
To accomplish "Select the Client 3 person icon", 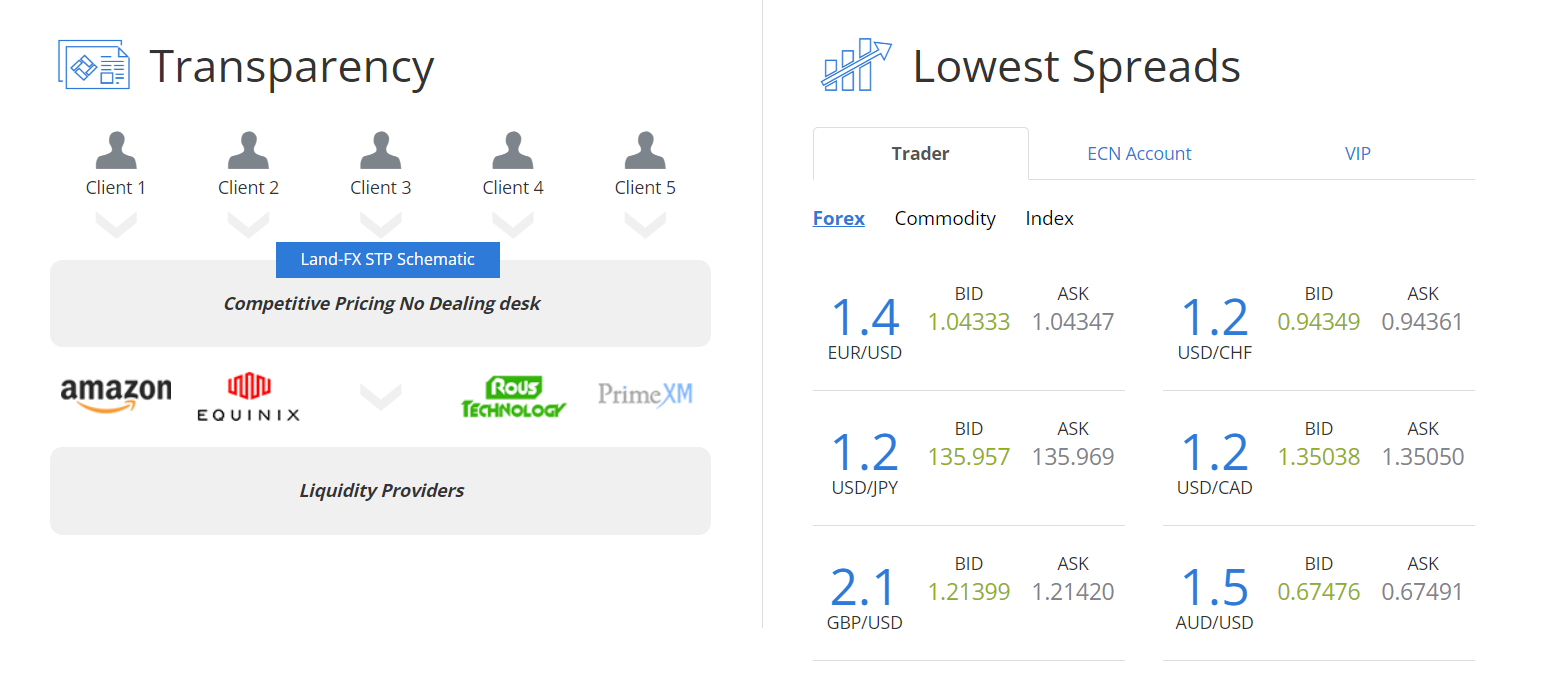I will point(380,151).
